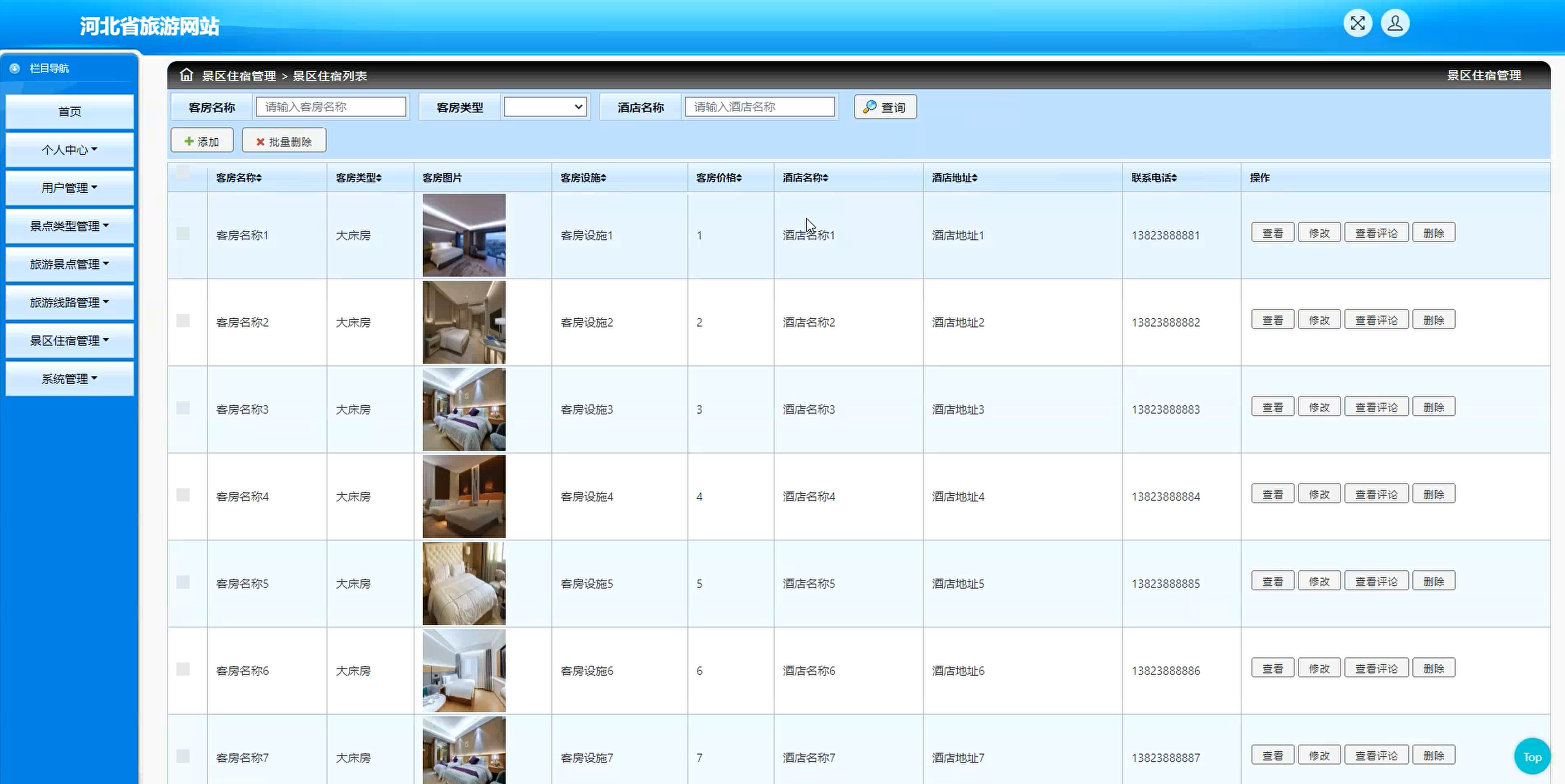This screenshot has height=784, width=1565.
Task: Expand the 旅游线路管理 sidebar menu
Action: click(x=69, y=302)
